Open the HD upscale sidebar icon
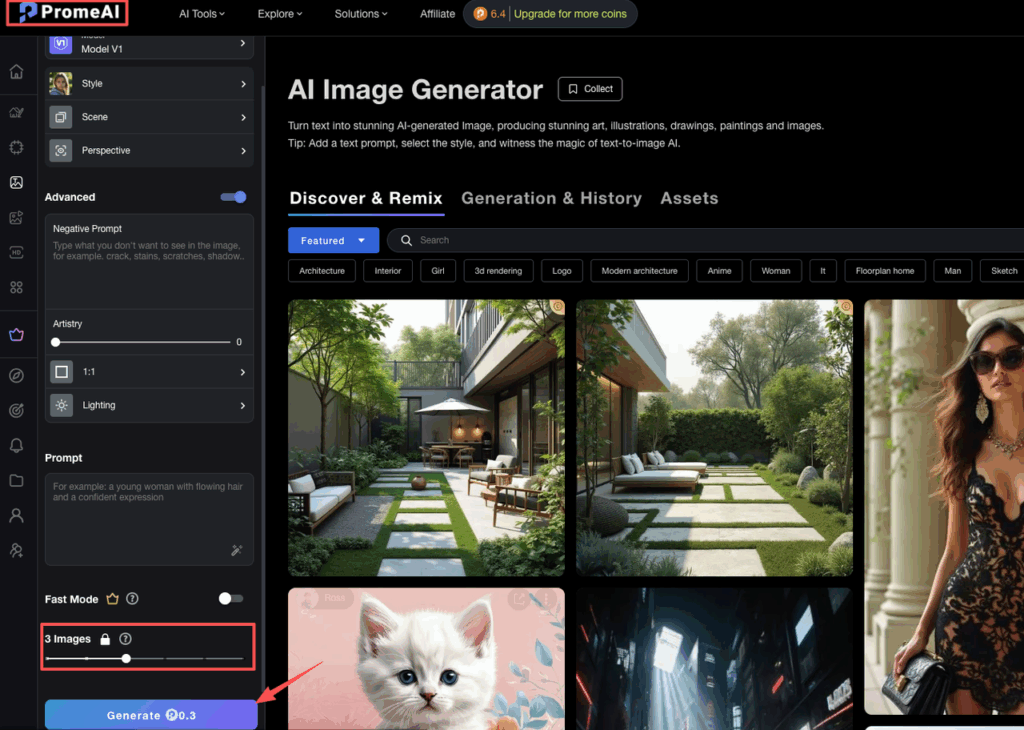1024x730 pixels. pos(16,253)
